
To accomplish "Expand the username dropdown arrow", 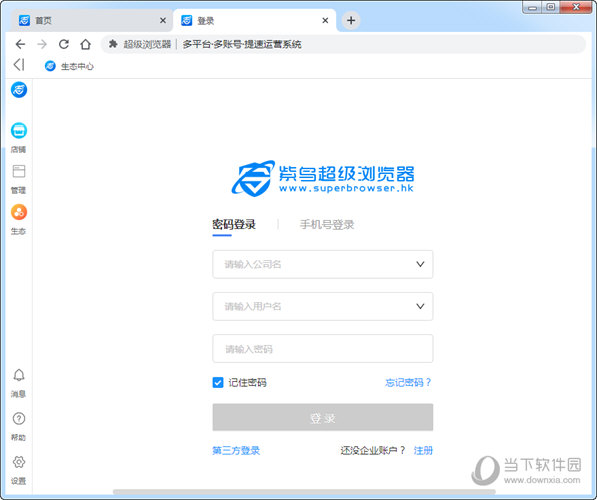I will tap(420, 306).
